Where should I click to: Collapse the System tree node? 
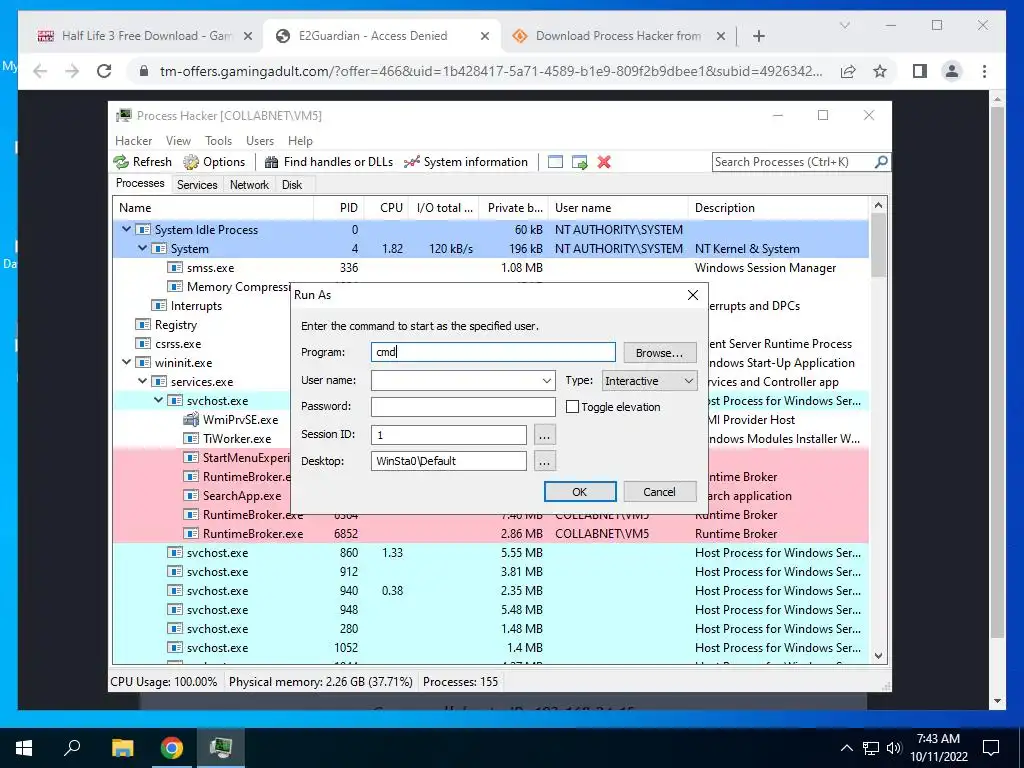142,248
